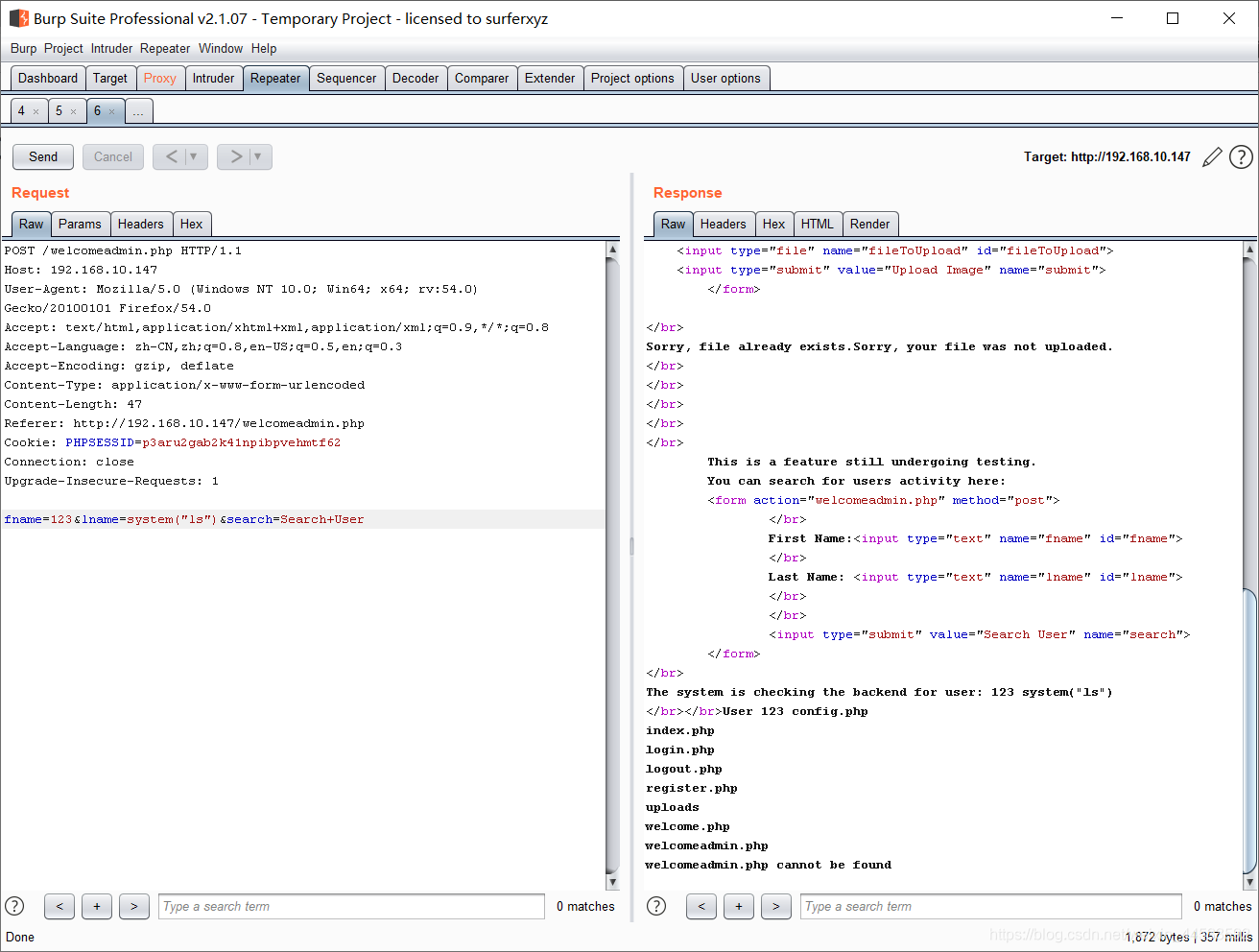Open the Intruder menu
Screen dimensions: 1259x952
click(x=111, y=48)
